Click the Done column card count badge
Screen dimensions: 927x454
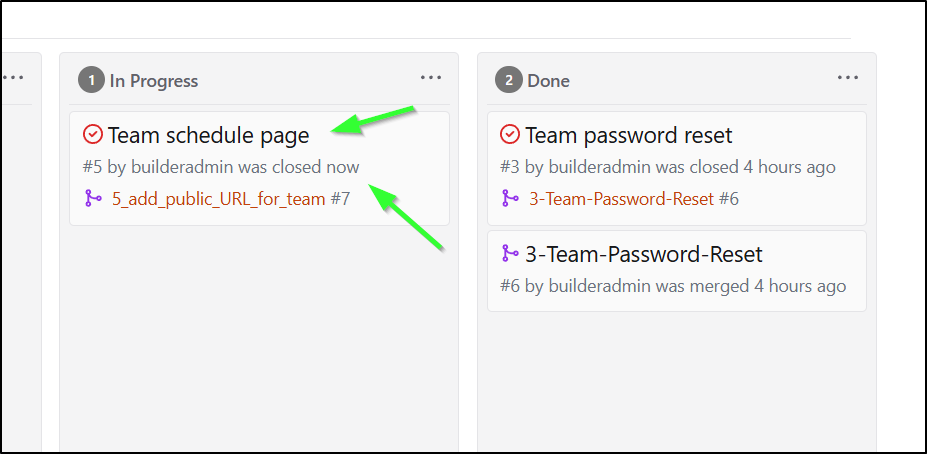click(x=509, y=80)
